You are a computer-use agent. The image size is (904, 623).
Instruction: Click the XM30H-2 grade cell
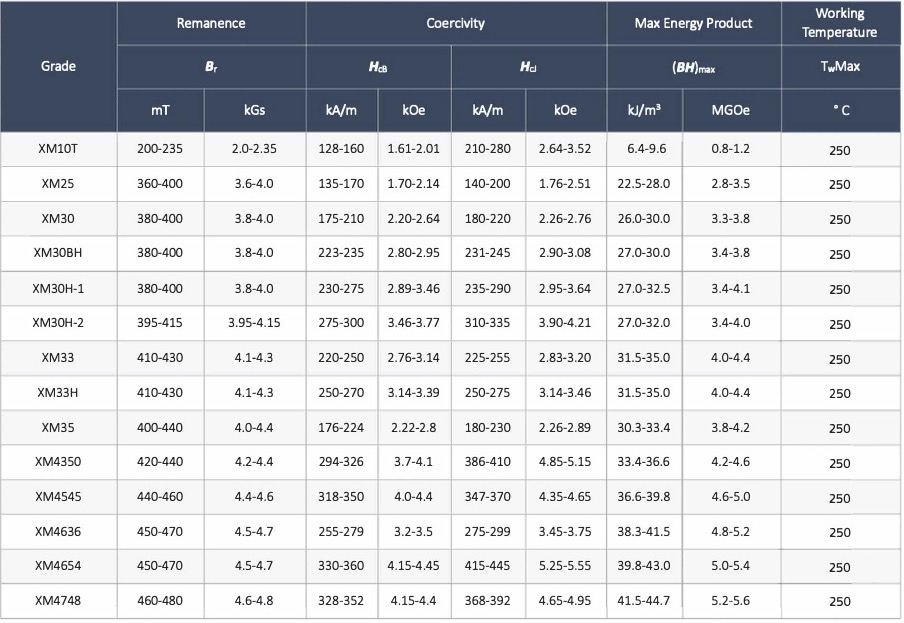coord(58,323)
